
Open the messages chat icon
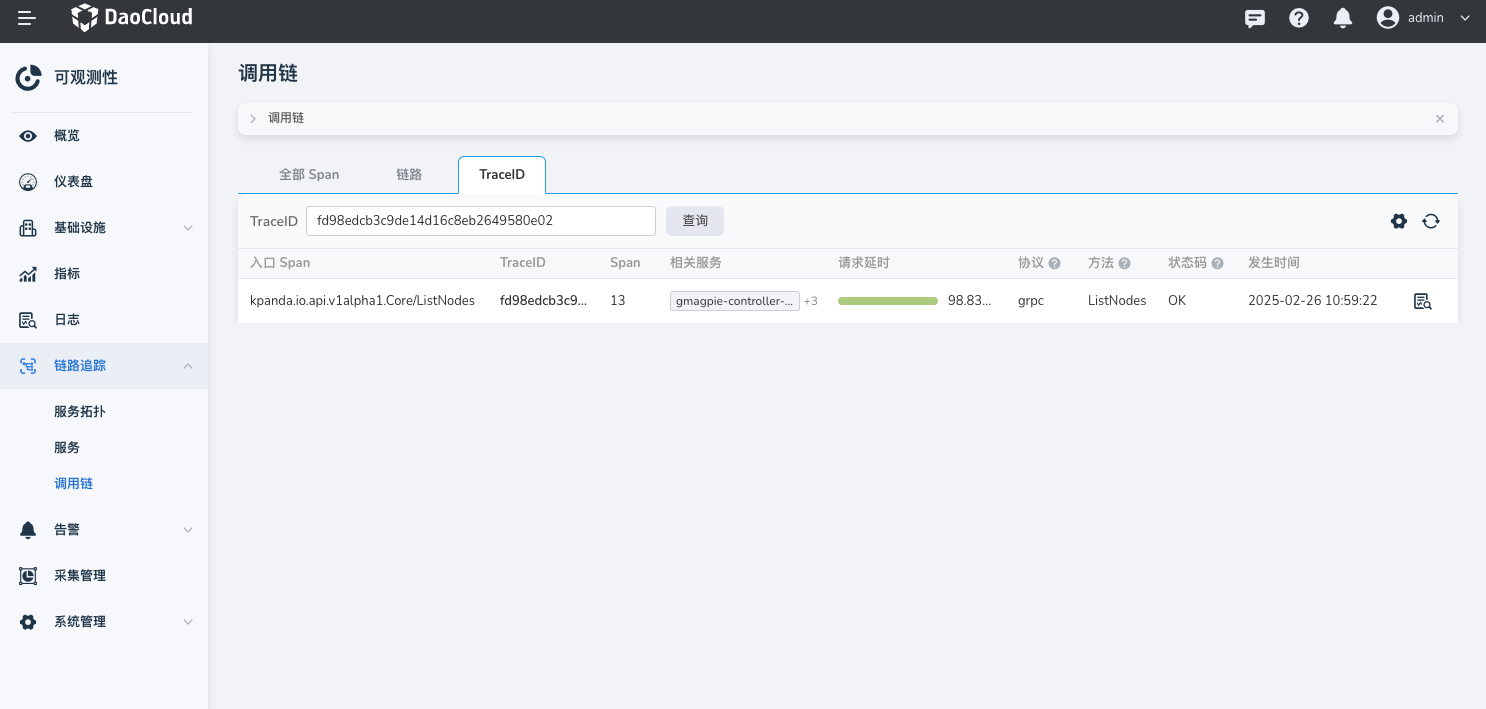[1255, 18]
